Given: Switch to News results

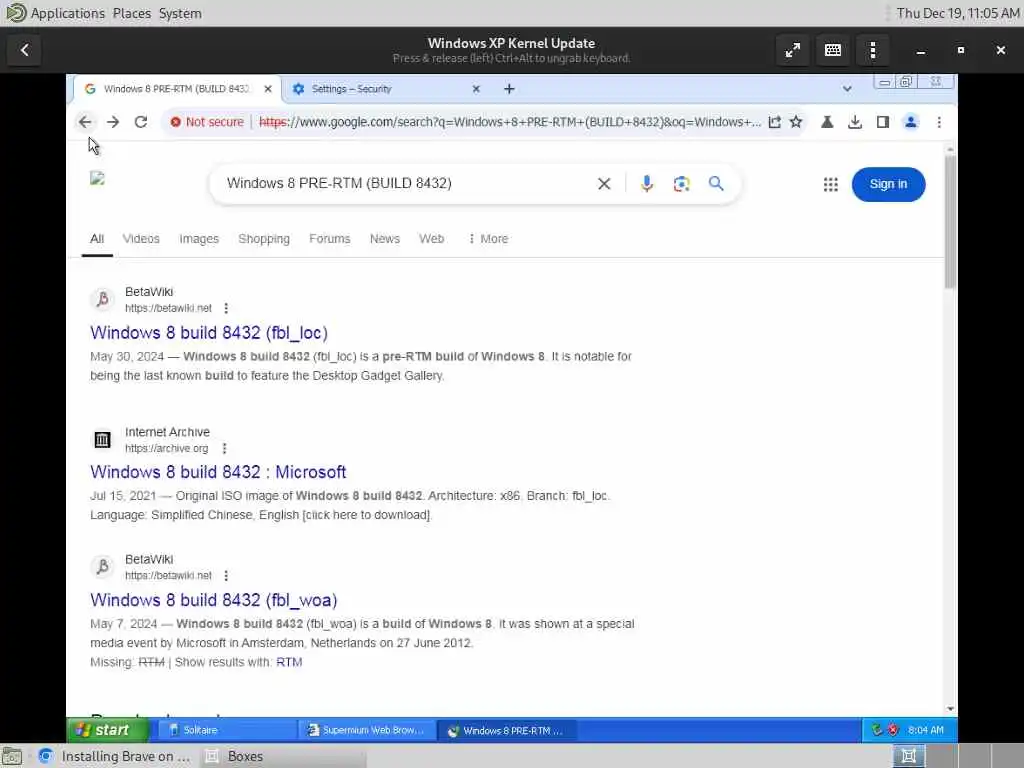Looking at the screenshot, I should [385, 239].
